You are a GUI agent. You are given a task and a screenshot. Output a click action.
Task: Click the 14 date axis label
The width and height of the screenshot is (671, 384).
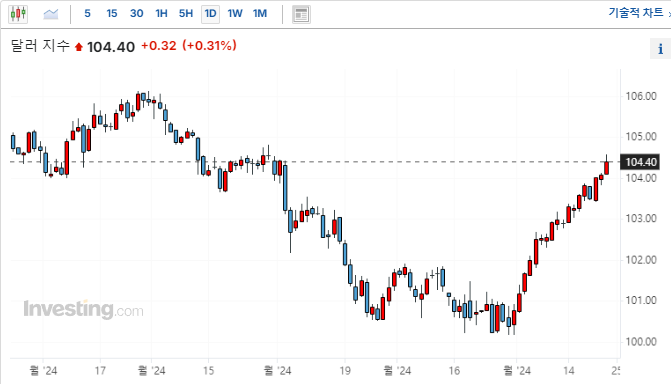(x=568, y=370)
